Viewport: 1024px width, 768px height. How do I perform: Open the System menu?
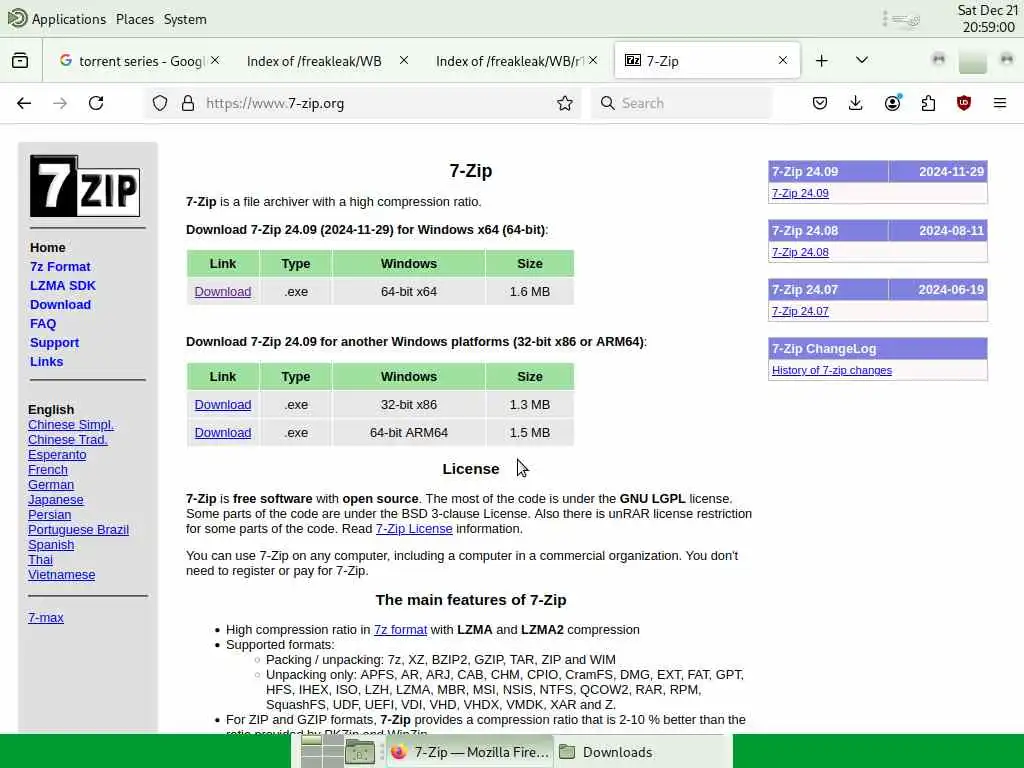pos(185,19)
